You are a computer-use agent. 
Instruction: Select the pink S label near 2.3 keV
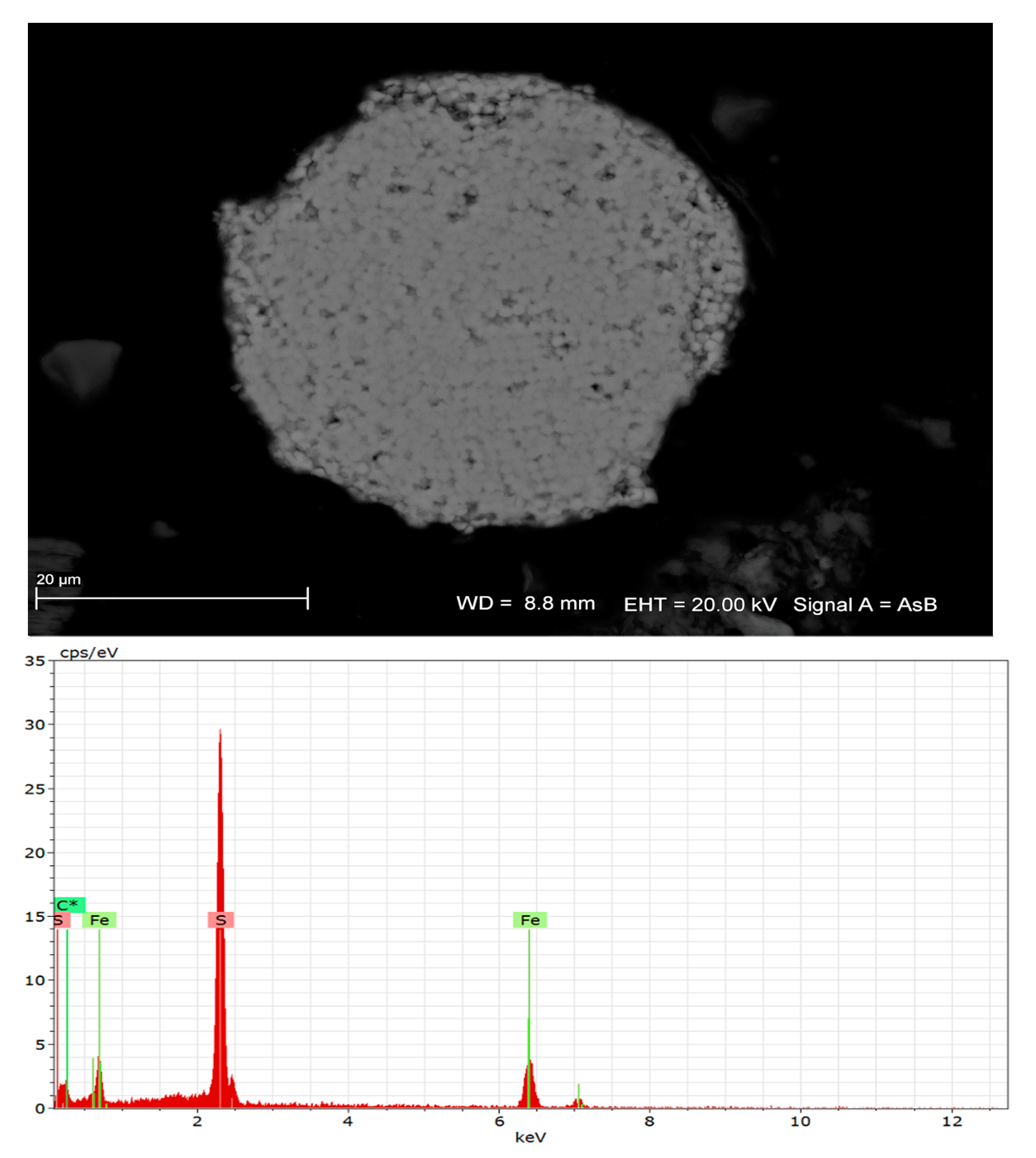click(220, 919)
